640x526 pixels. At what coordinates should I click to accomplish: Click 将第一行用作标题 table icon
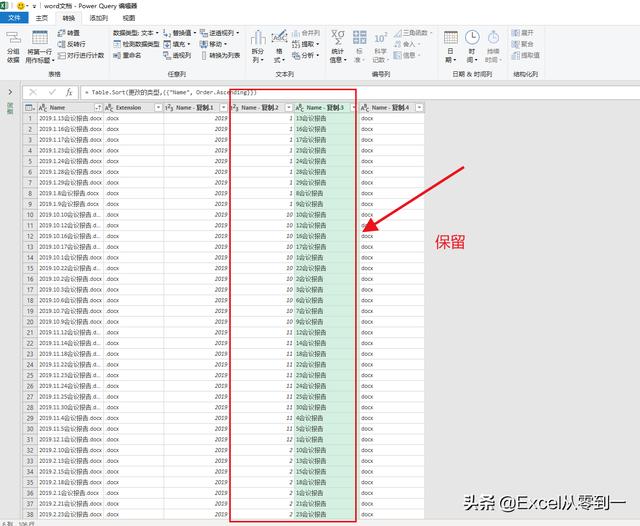[x=40, y=38]
